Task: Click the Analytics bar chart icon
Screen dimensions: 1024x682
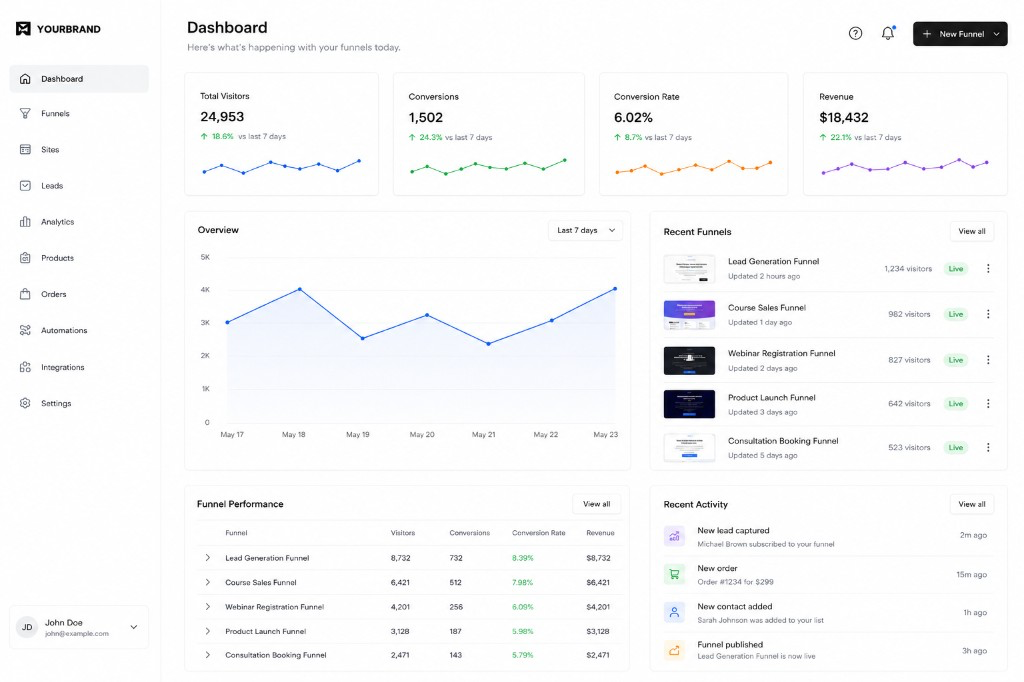Action: [x=25, y=222]
